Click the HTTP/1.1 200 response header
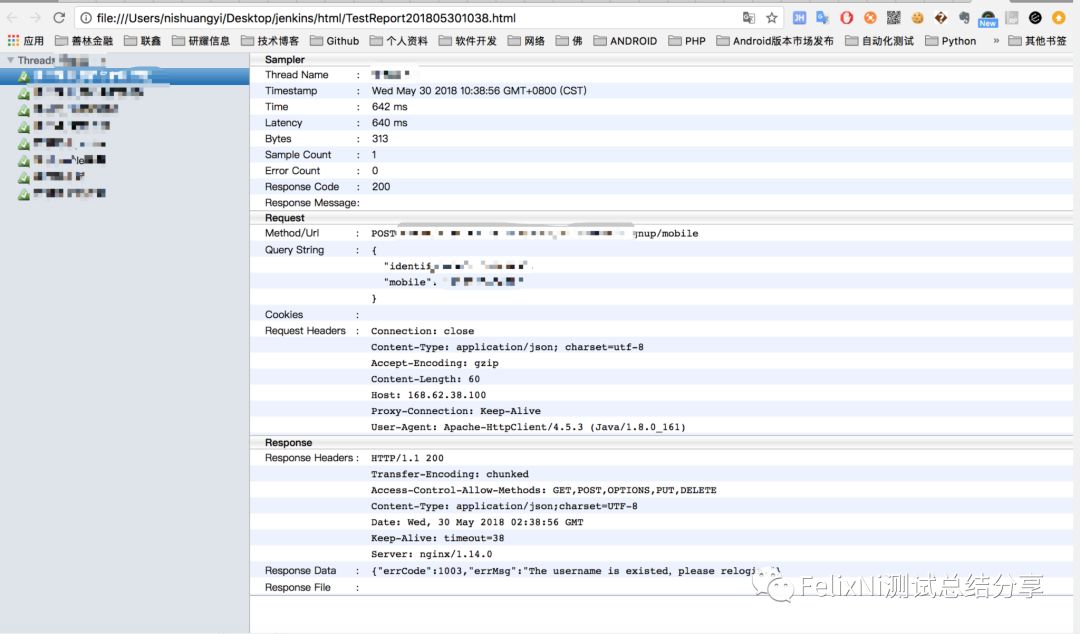Viewport: 1080px width, 634px height. point(407,458)
